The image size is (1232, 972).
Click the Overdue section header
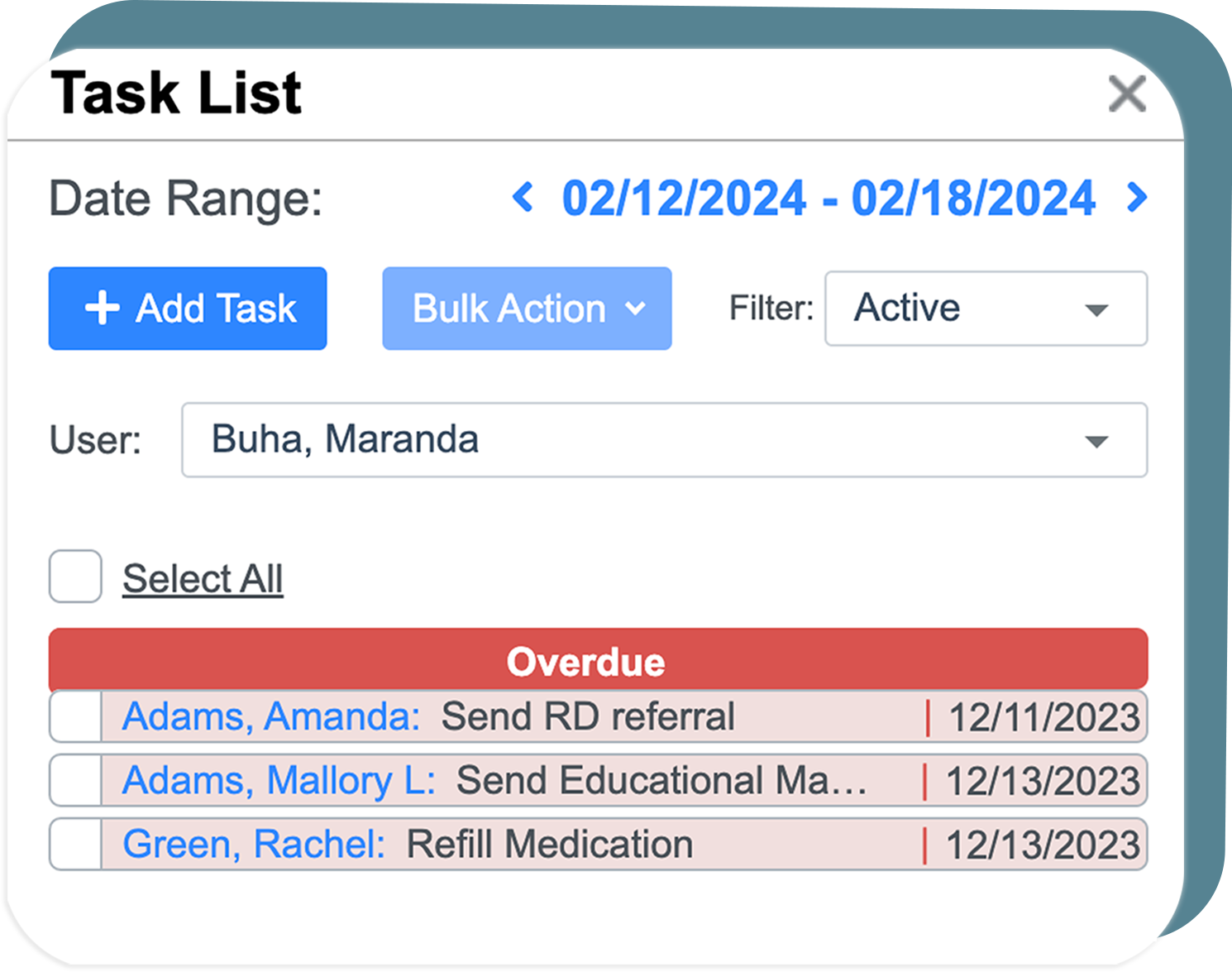click(x=598, y=660)
